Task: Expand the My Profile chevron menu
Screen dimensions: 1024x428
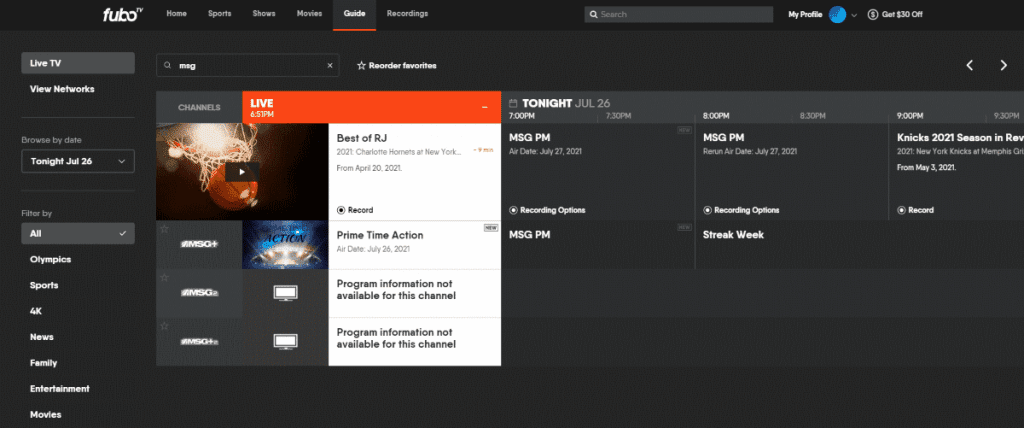Action: click(x=854, y=15)
